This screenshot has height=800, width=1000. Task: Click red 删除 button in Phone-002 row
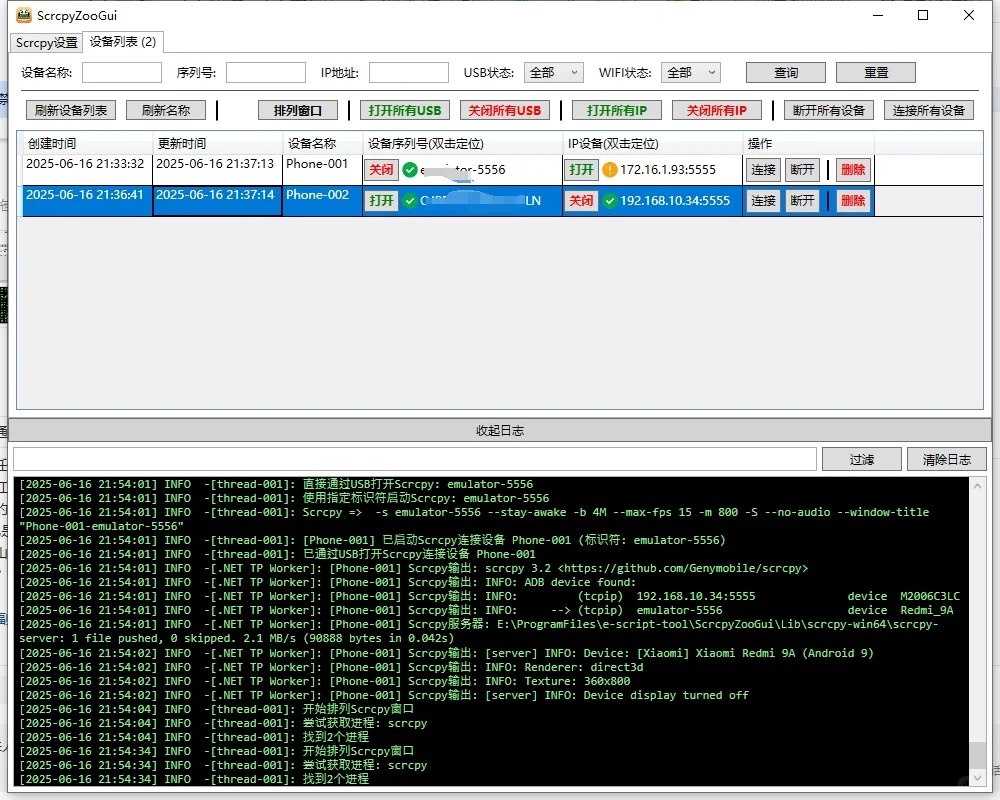click(x=853, y=200)
